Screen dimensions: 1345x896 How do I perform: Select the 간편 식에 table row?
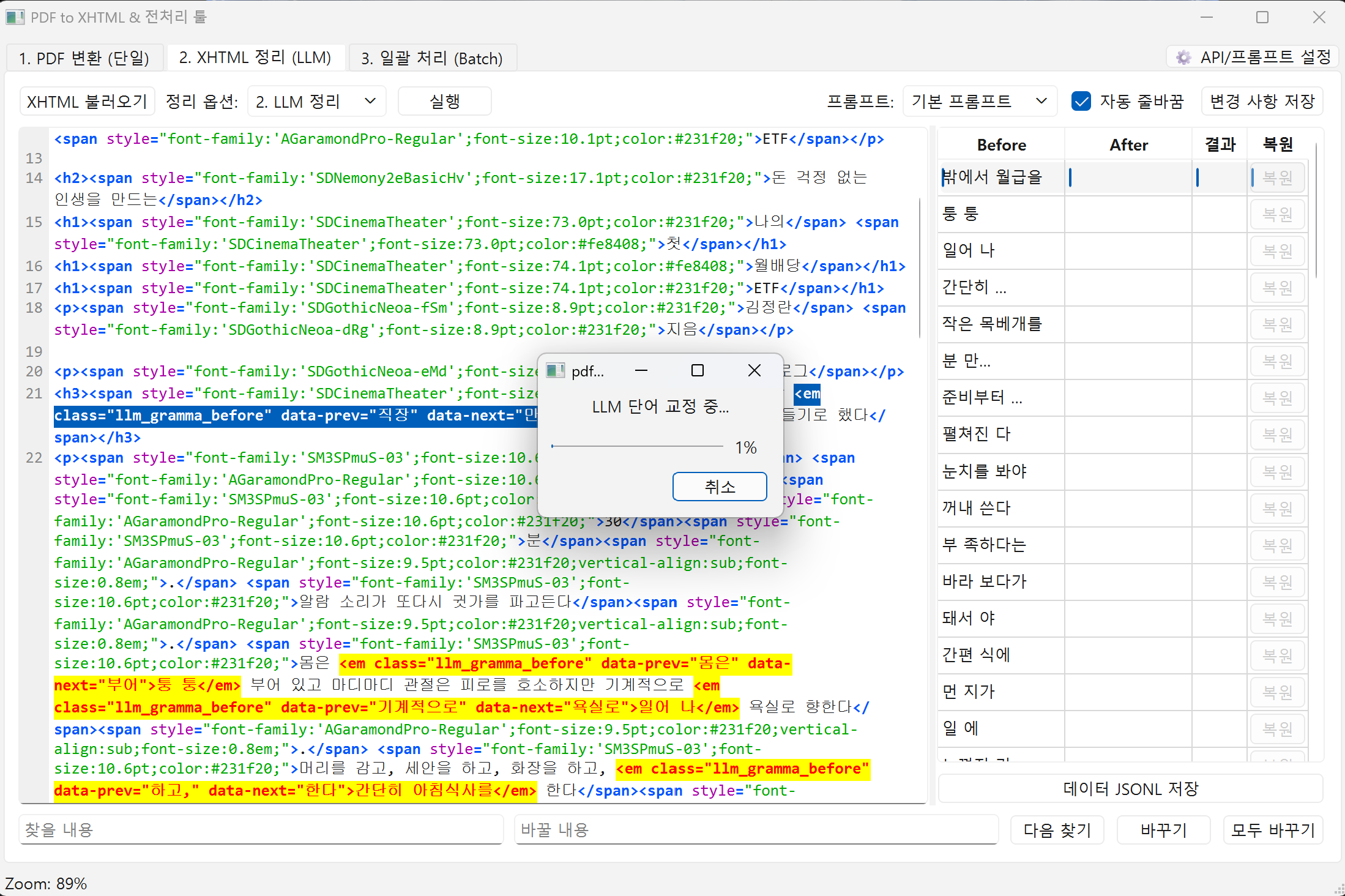[x=1123, y=655]
